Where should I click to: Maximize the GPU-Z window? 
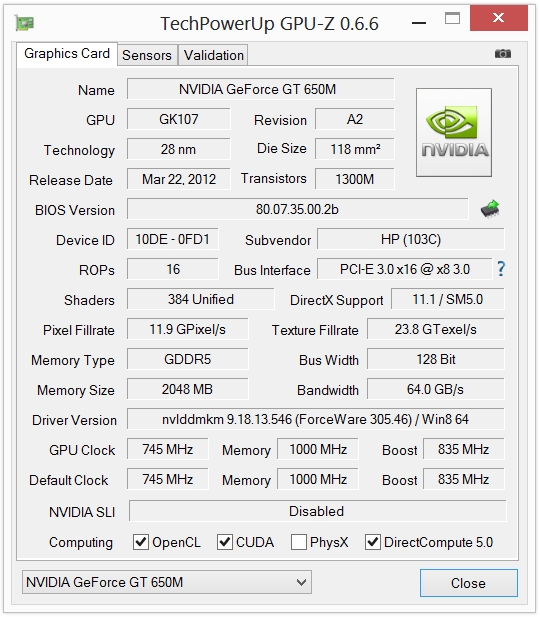point(452,18)
